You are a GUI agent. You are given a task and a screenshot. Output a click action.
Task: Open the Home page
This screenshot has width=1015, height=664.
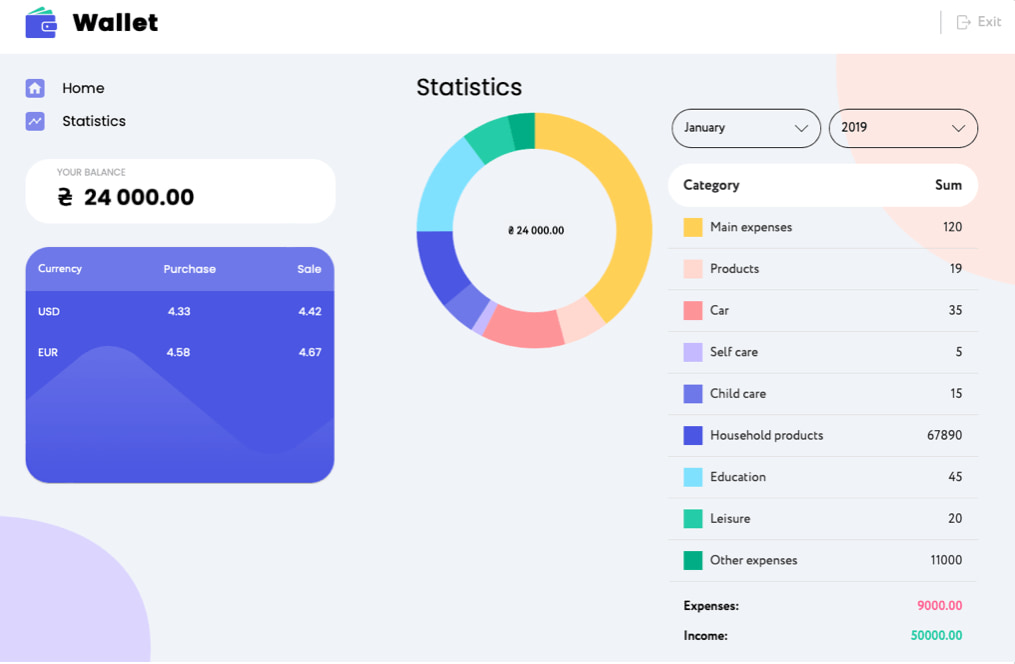tap(83, 88)
